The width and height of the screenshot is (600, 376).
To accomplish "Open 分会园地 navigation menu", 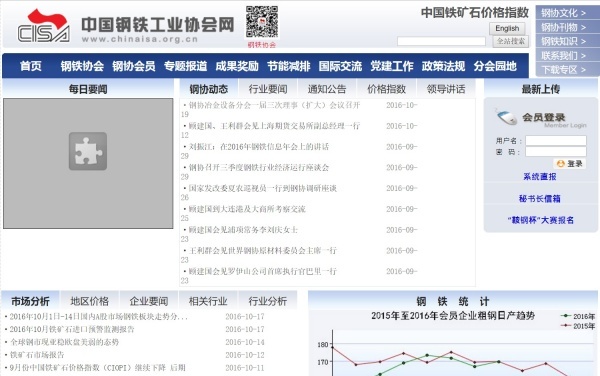I will [495, 66].
